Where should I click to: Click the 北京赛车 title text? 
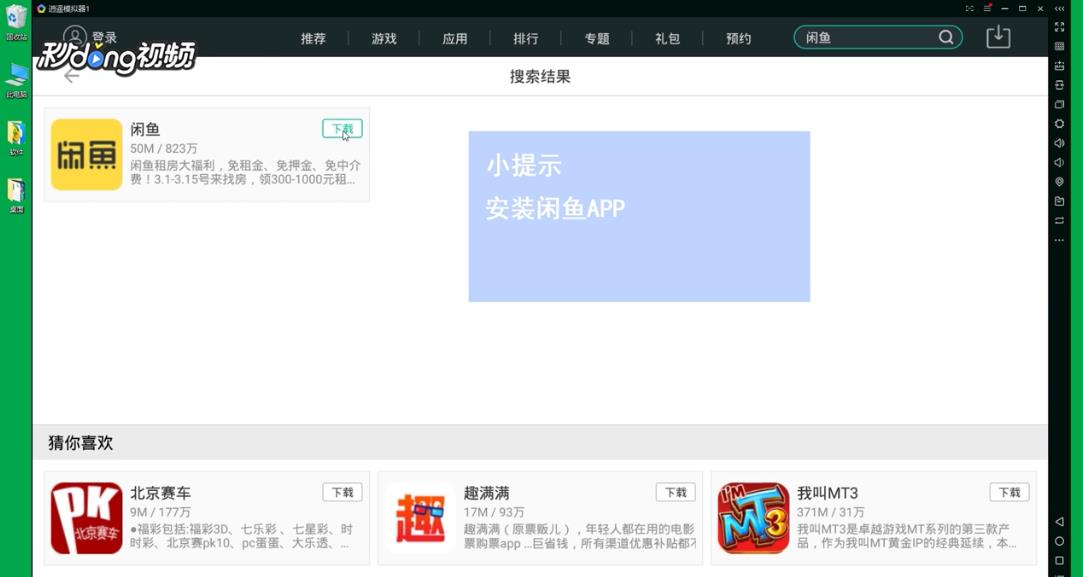[160, 493]
